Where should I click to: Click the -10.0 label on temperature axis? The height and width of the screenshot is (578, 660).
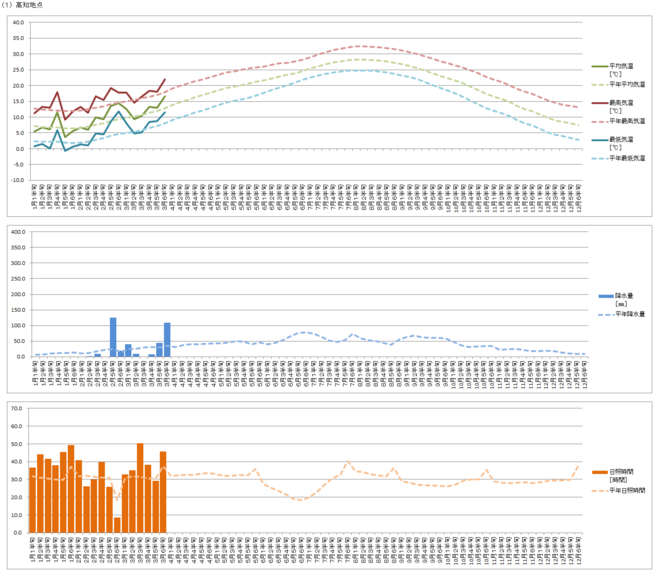[x=17, y=181]
